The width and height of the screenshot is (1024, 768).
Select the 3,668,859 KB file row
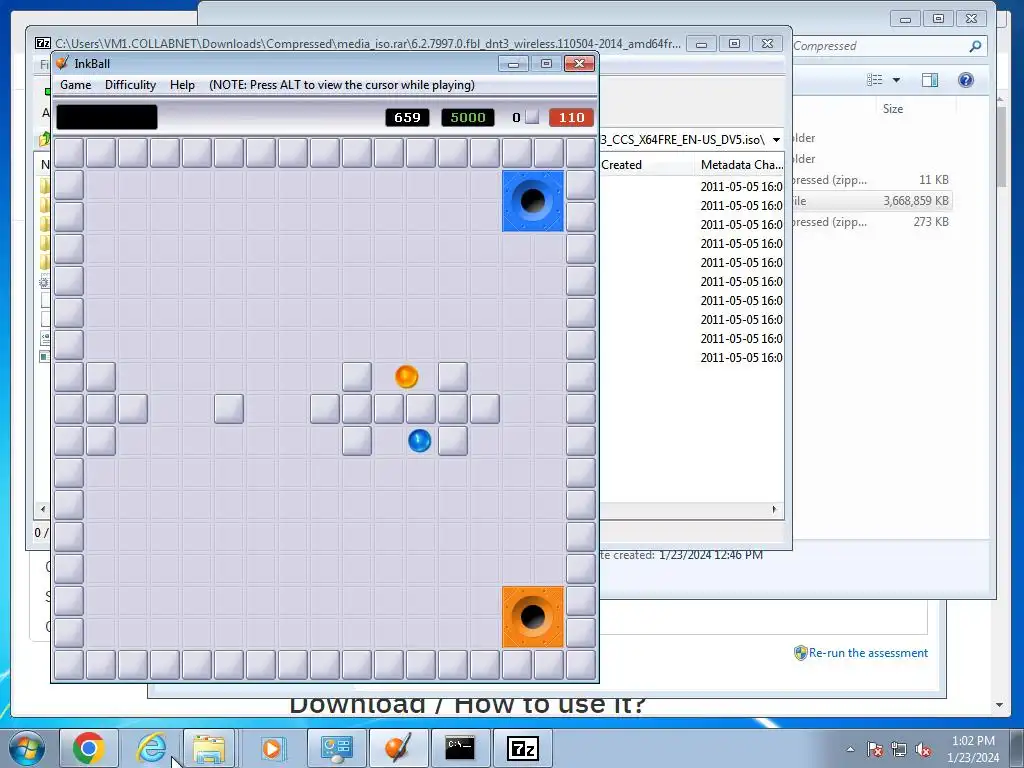tap(872, 201)
